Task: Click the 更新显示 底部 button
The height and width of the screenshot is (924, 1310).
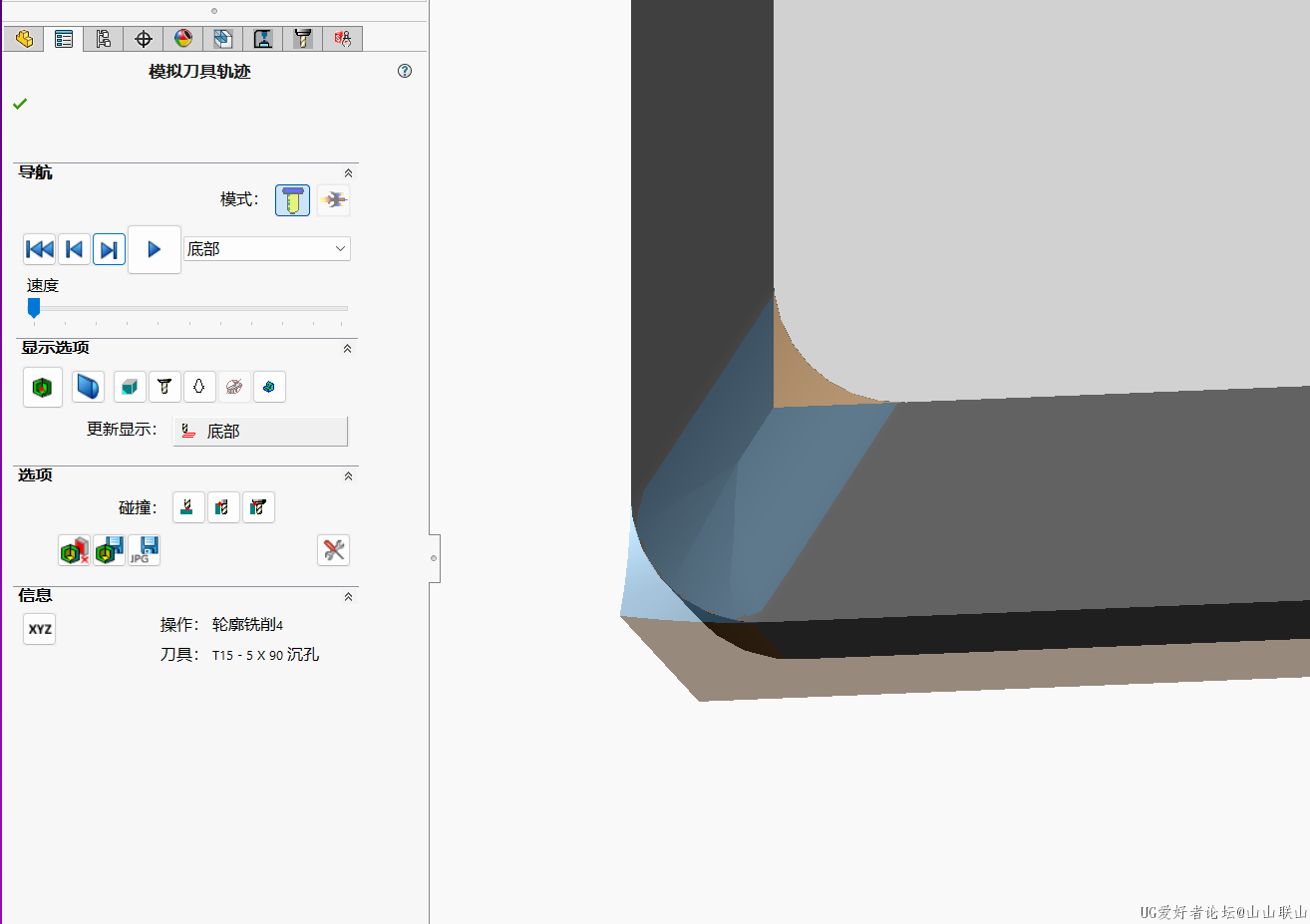Action: coord(260,432)
